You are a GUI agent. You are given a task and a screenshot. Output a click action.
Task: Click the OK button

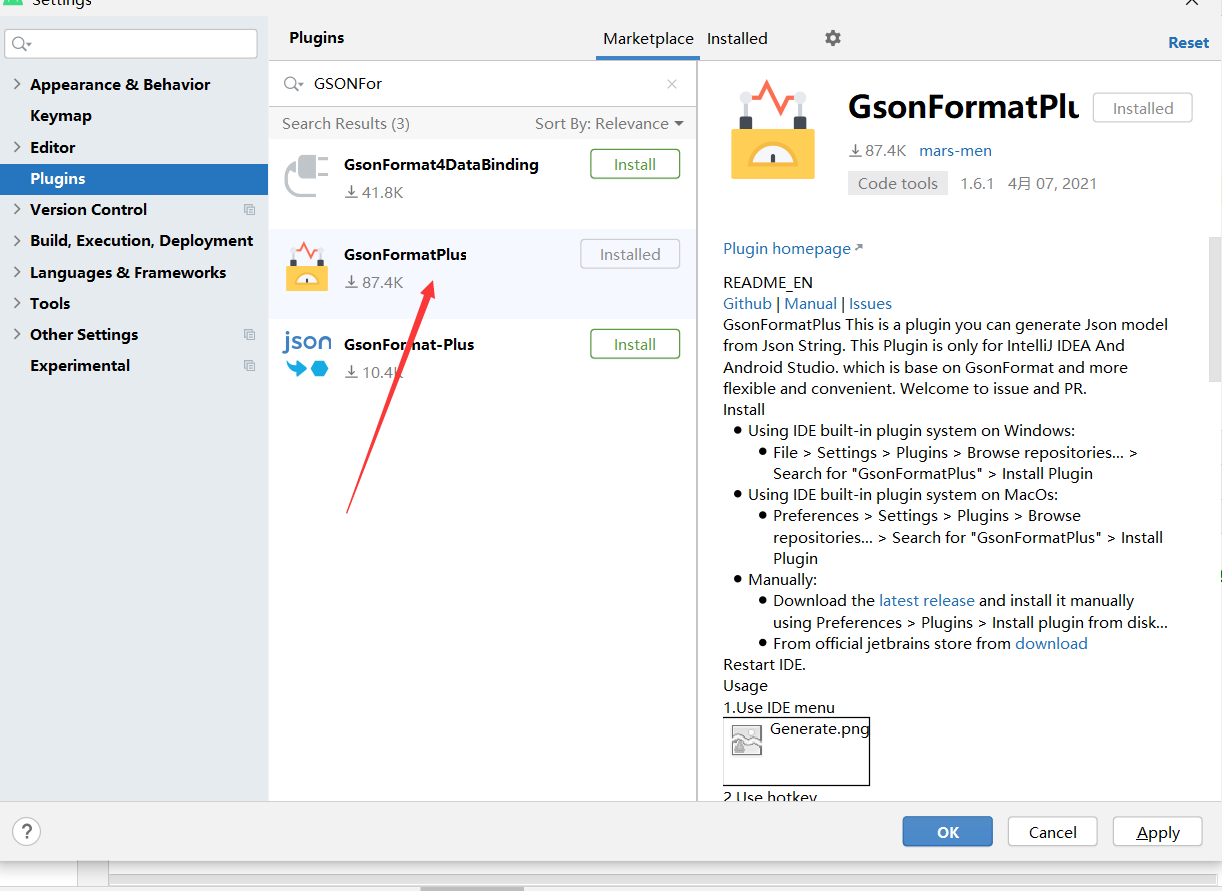pyautogui.click(x=947, y=832)
